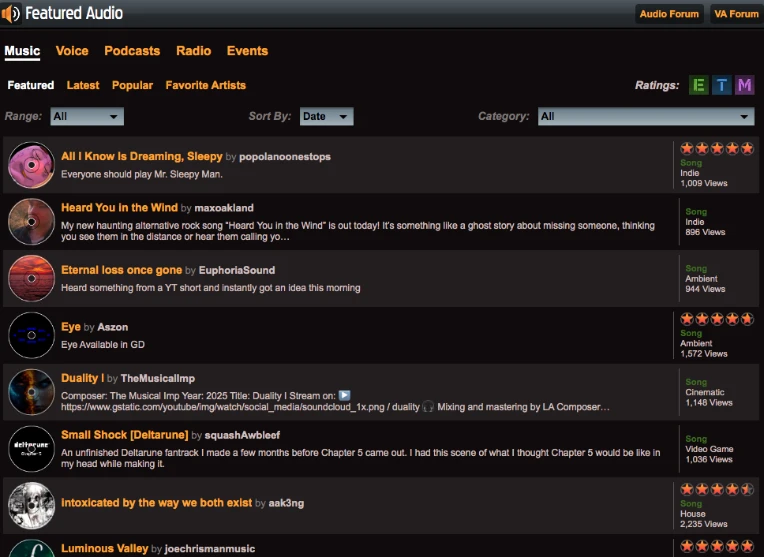764x557 pixels.
Task: Open Favorite Artists sub-tab
Action: tap(206, 85)
